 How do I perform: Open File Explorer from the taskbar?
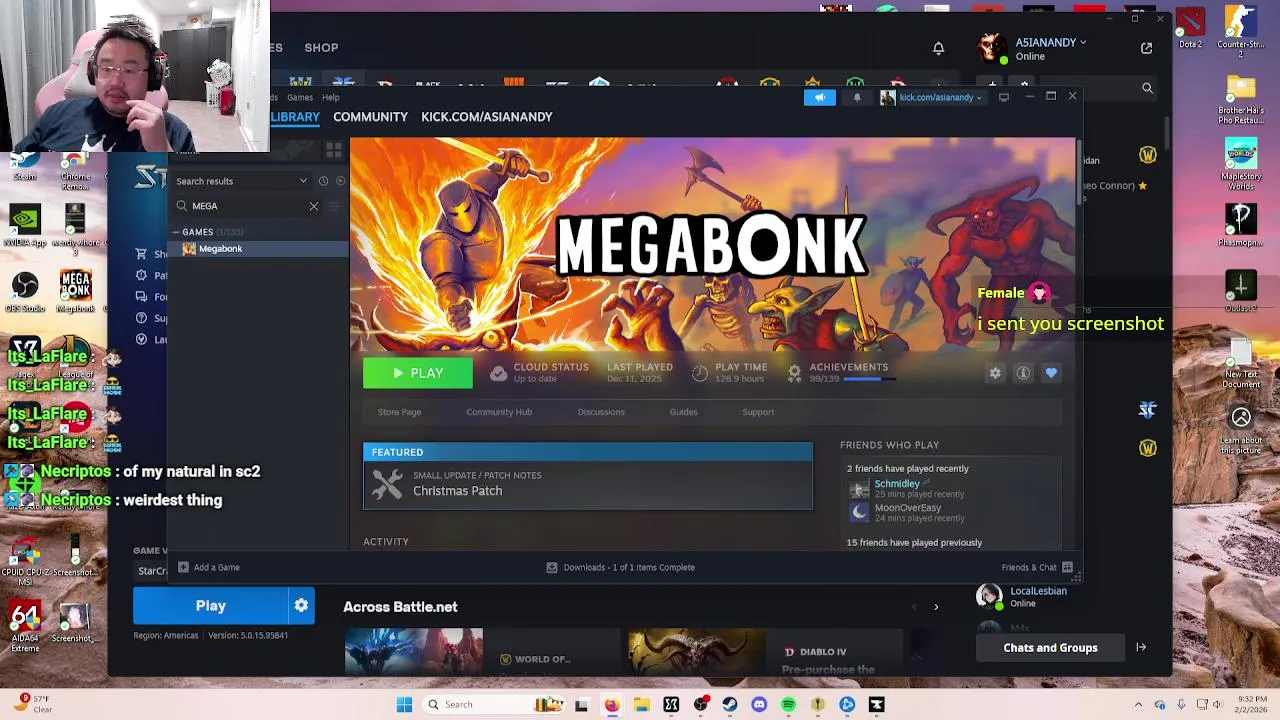click(x=641, y=705)
